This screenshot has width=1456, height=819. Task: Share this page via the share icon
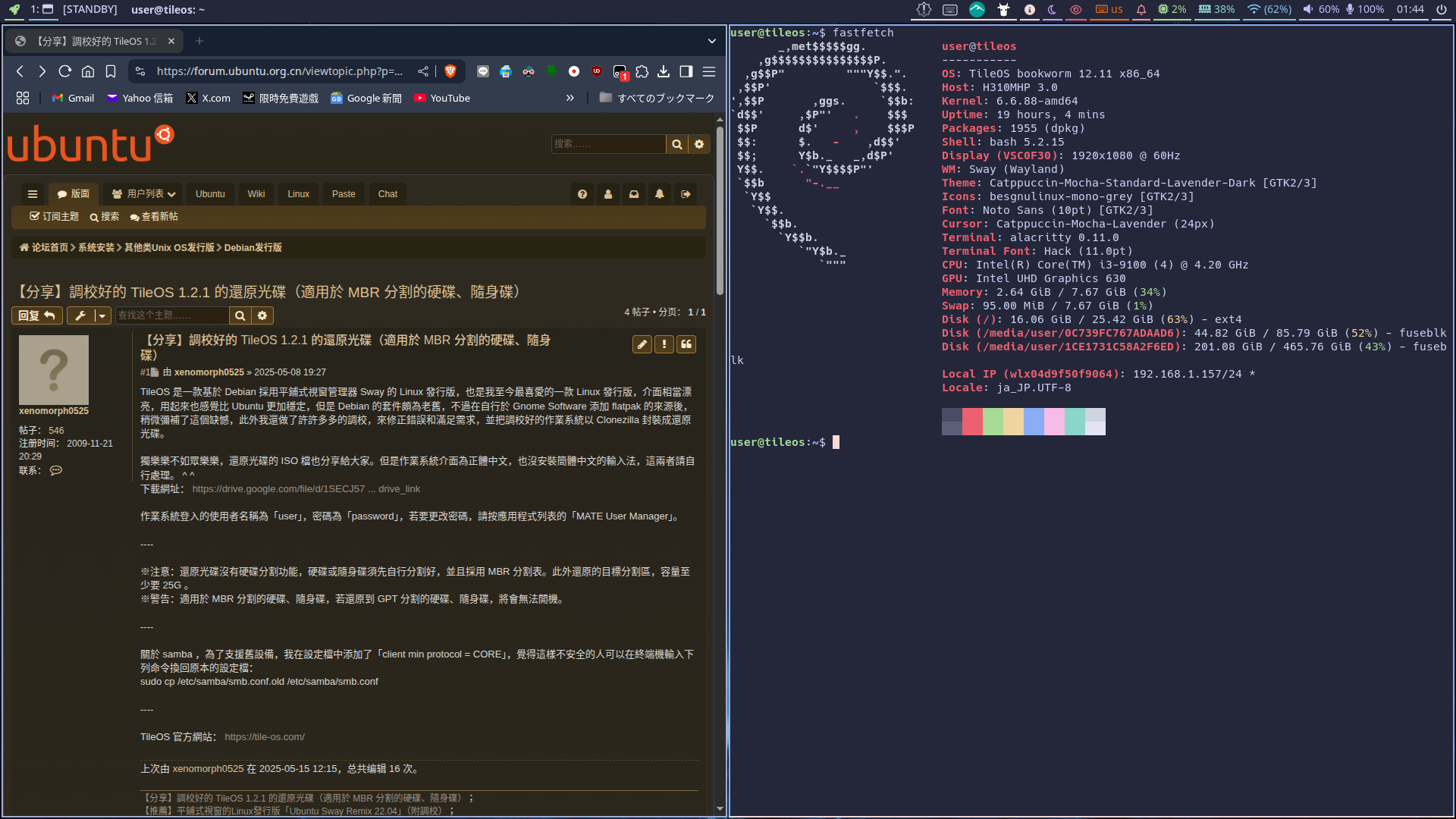423,71
